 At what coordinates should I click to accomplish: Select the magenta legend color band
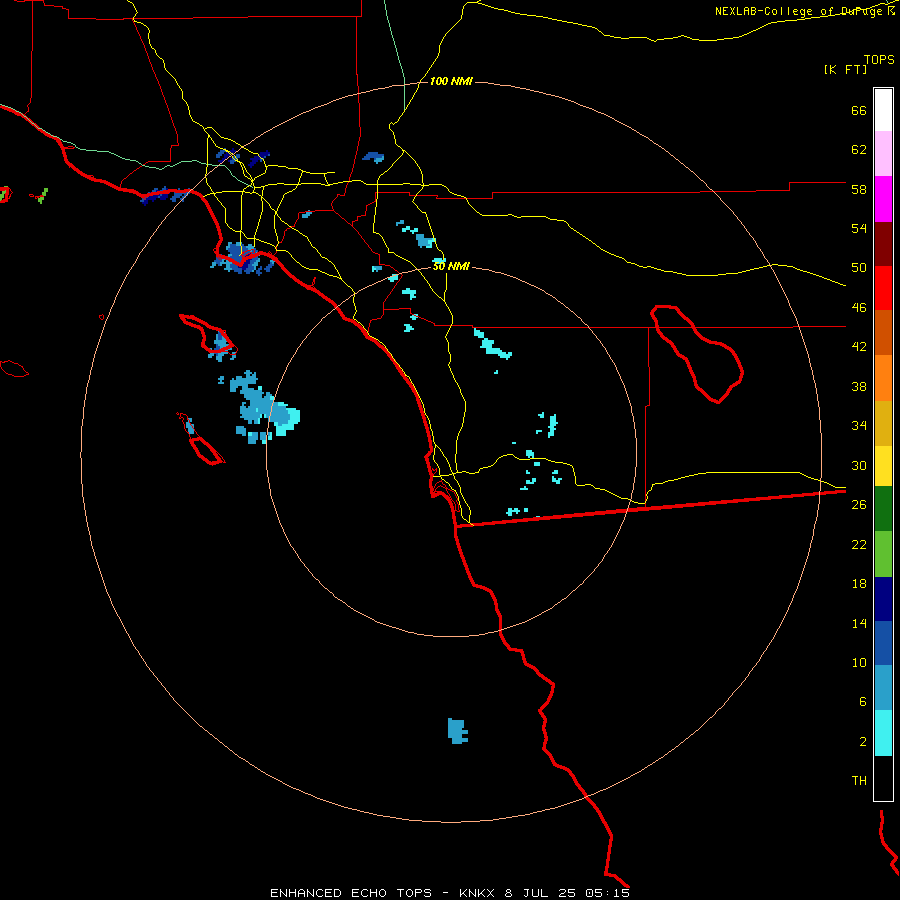[x=883, y=199]
